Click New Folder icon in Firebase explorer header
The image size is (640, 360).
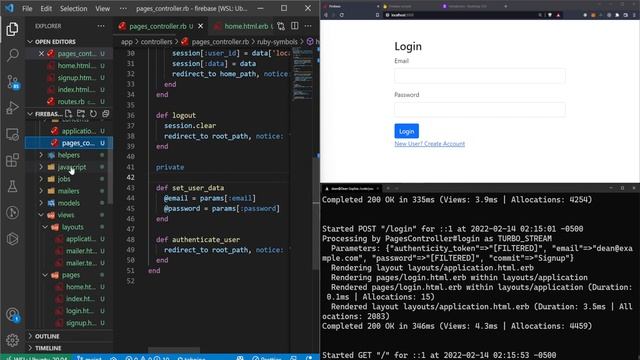(81, 113)
